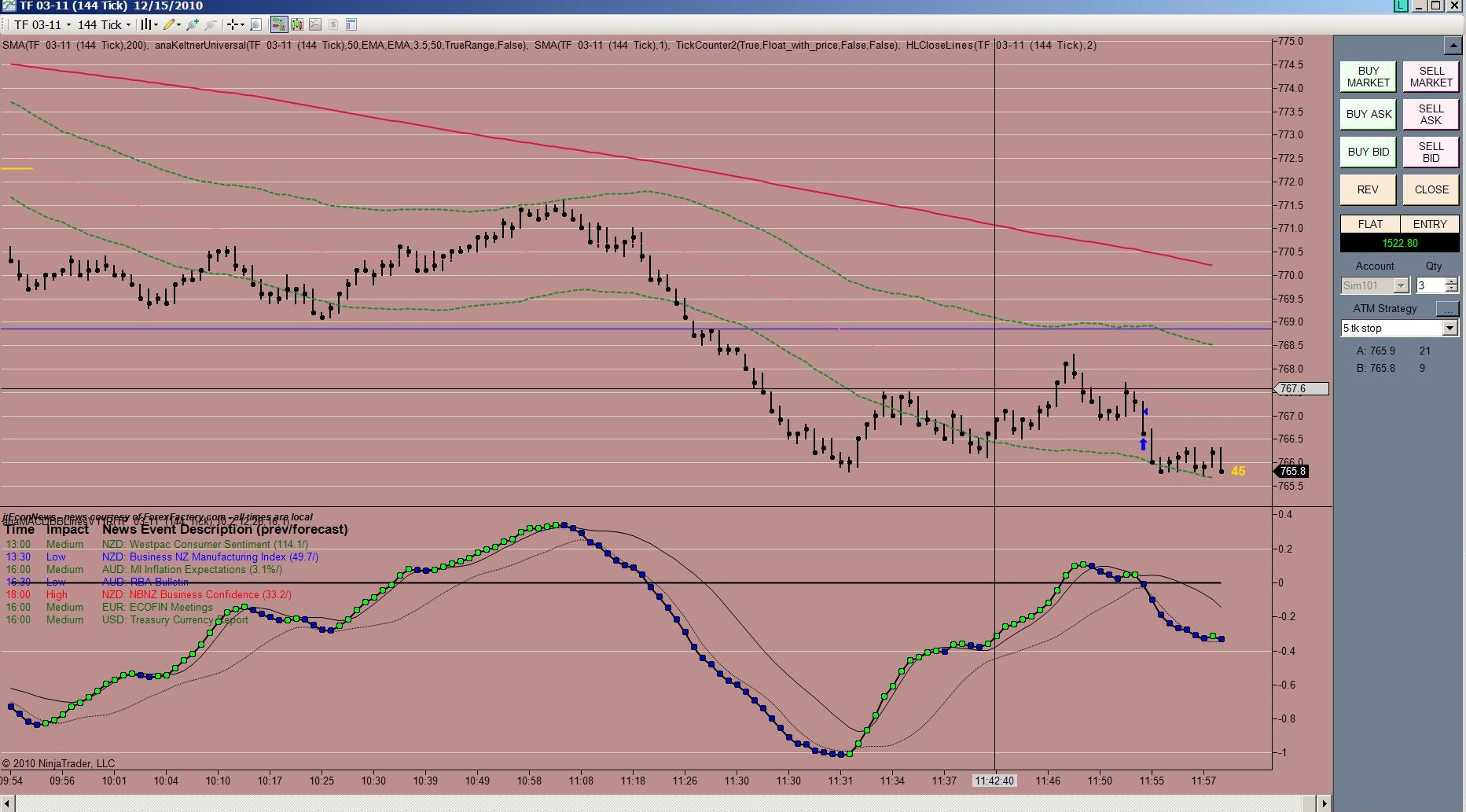Click the SELL MARKET button
The height and width of the screenshot is (812, 1466).
1431,77
